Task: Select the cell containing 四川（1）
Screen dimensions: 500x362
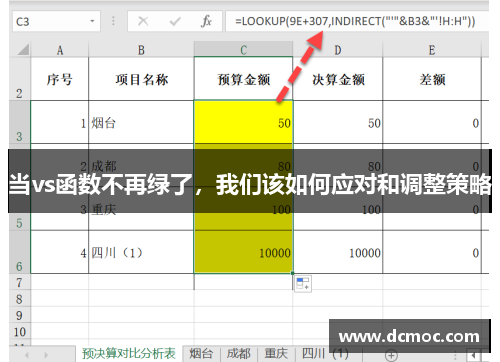Action: pyautogui.click(x=141, y=252)
